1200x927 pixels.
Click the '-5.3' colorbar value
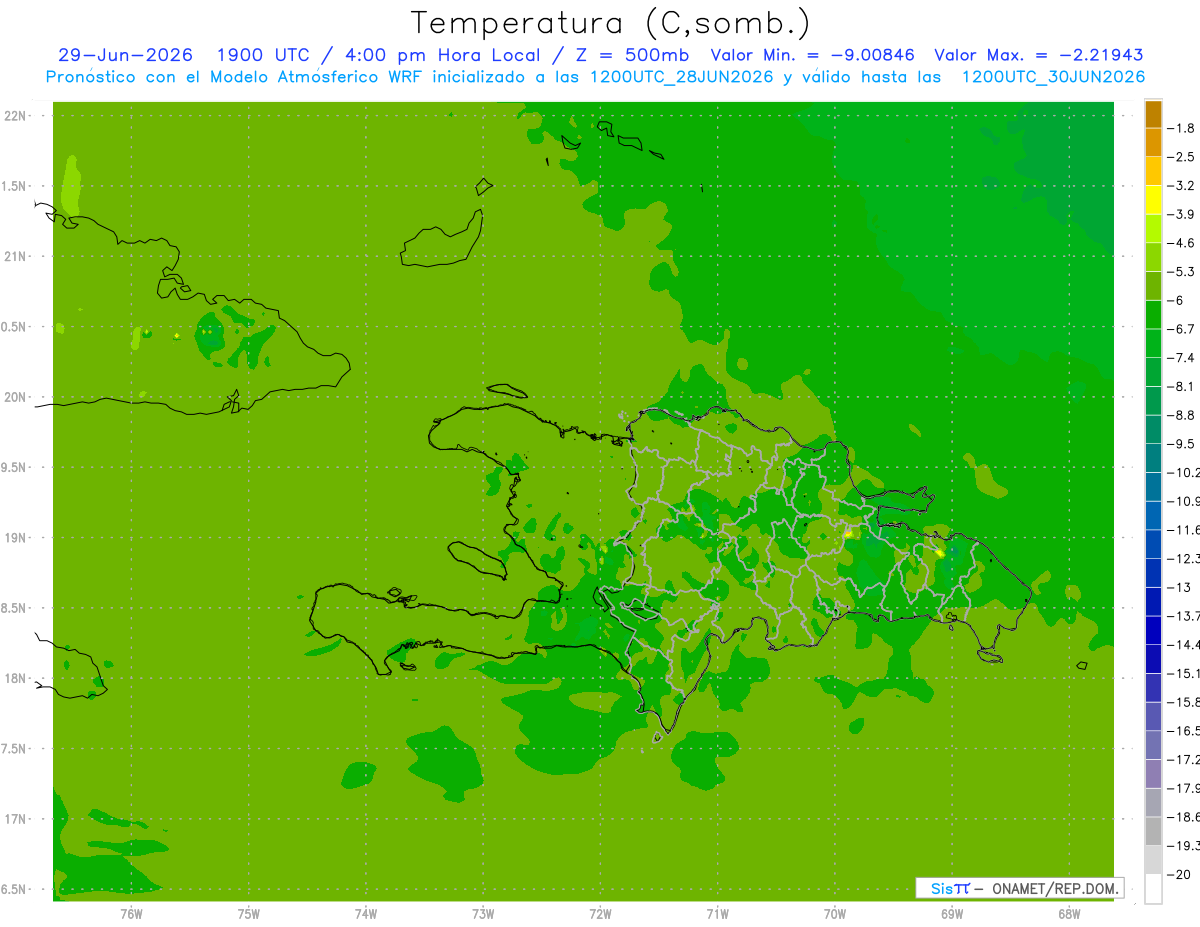[x=1181, y=272]
